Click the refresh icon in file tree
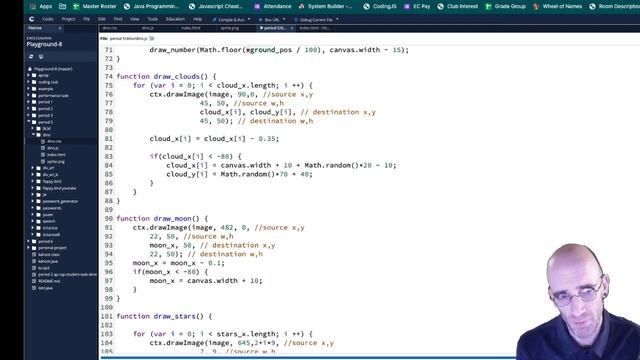Viewport: 640px width, 360px height. [x=31, y=57]
